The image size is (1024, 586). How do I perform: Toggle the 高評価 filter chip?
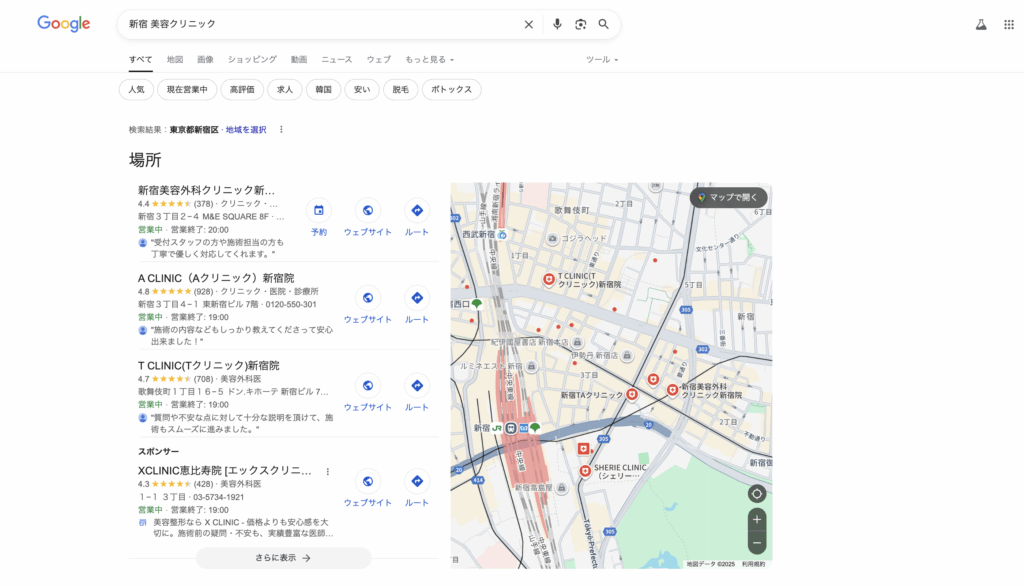click(x=242, y=90)
